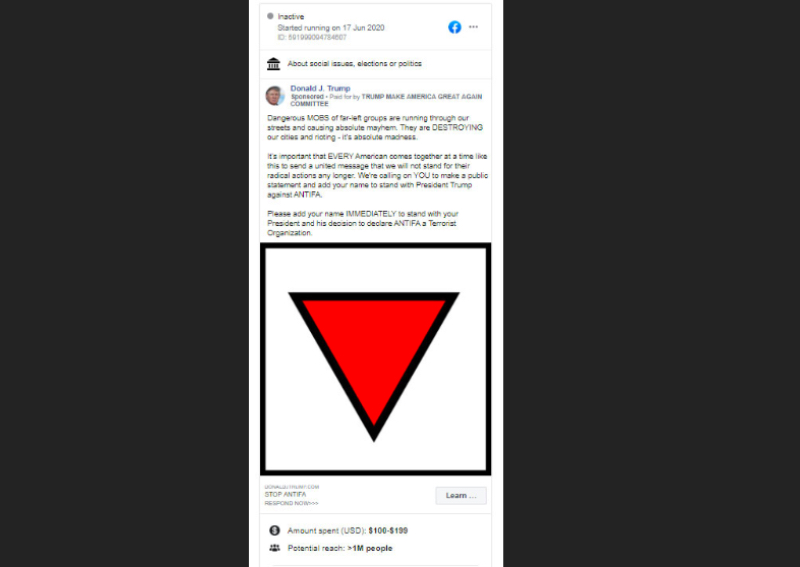
Task: Click the donaldjtrump.com domain caption
Action: [291, 487]
